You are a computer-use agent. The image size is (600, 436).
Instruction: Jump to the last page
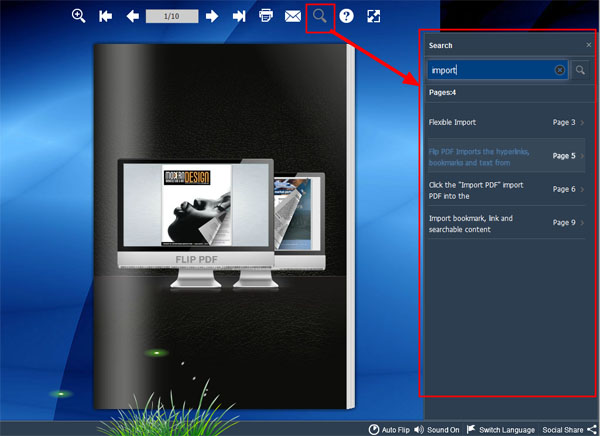[239, 16]
